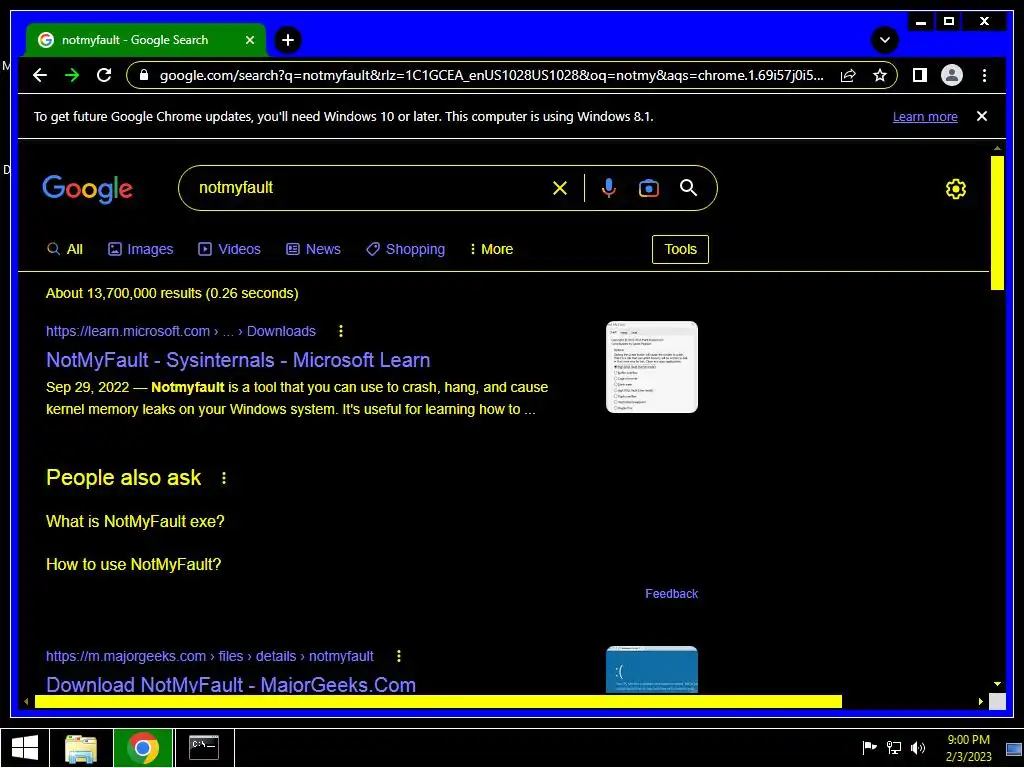Screen dimensions: 1024x768
Task: Open the search Tools button
Action: 680,249
